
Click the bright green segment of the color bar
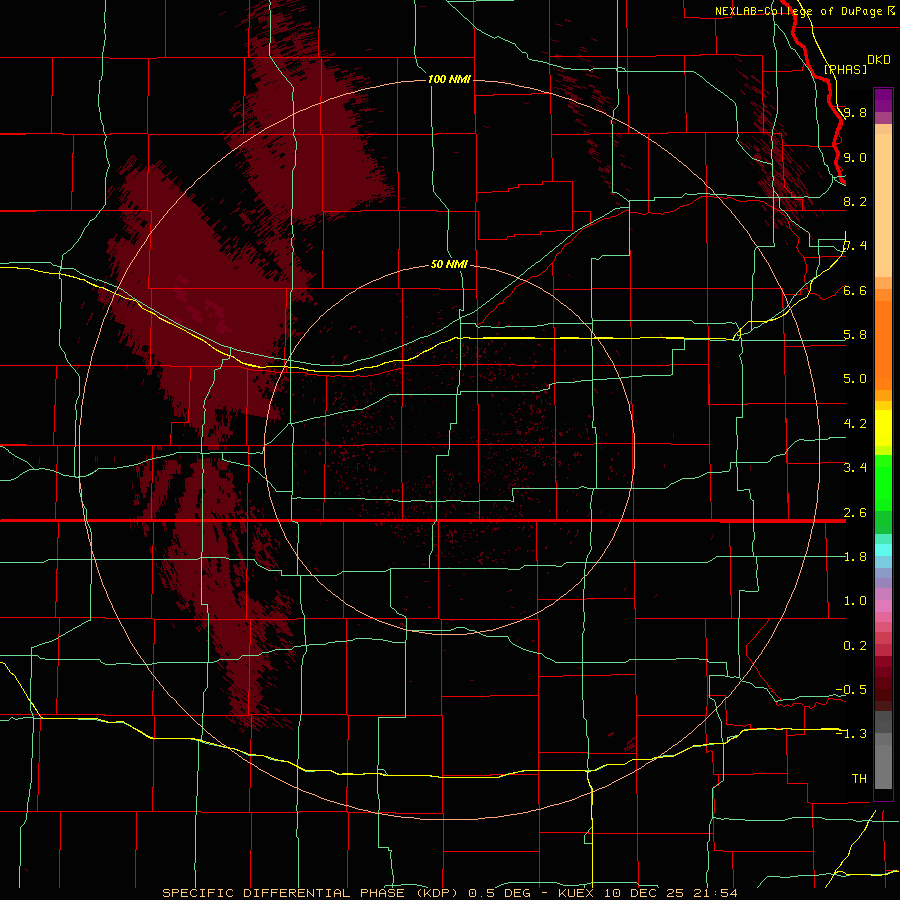click(x=883, y=482)
